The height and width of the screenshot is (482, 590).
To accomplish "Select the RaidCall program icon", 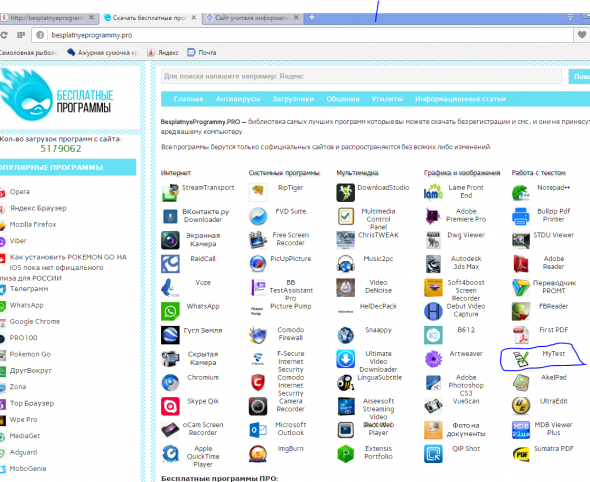I will [x=170, y=264].
